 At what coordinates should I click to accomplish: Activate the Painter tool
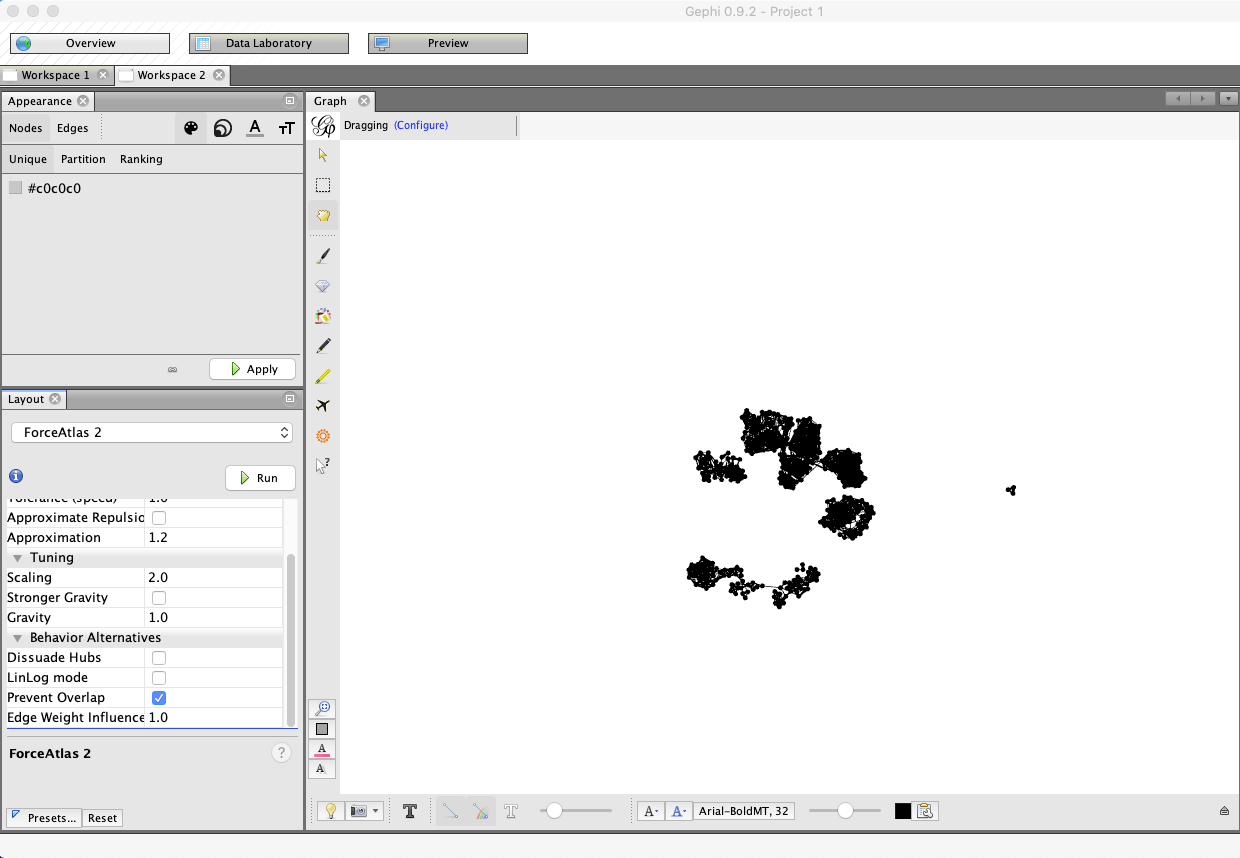pyautogui.click(x=322, y=255)
